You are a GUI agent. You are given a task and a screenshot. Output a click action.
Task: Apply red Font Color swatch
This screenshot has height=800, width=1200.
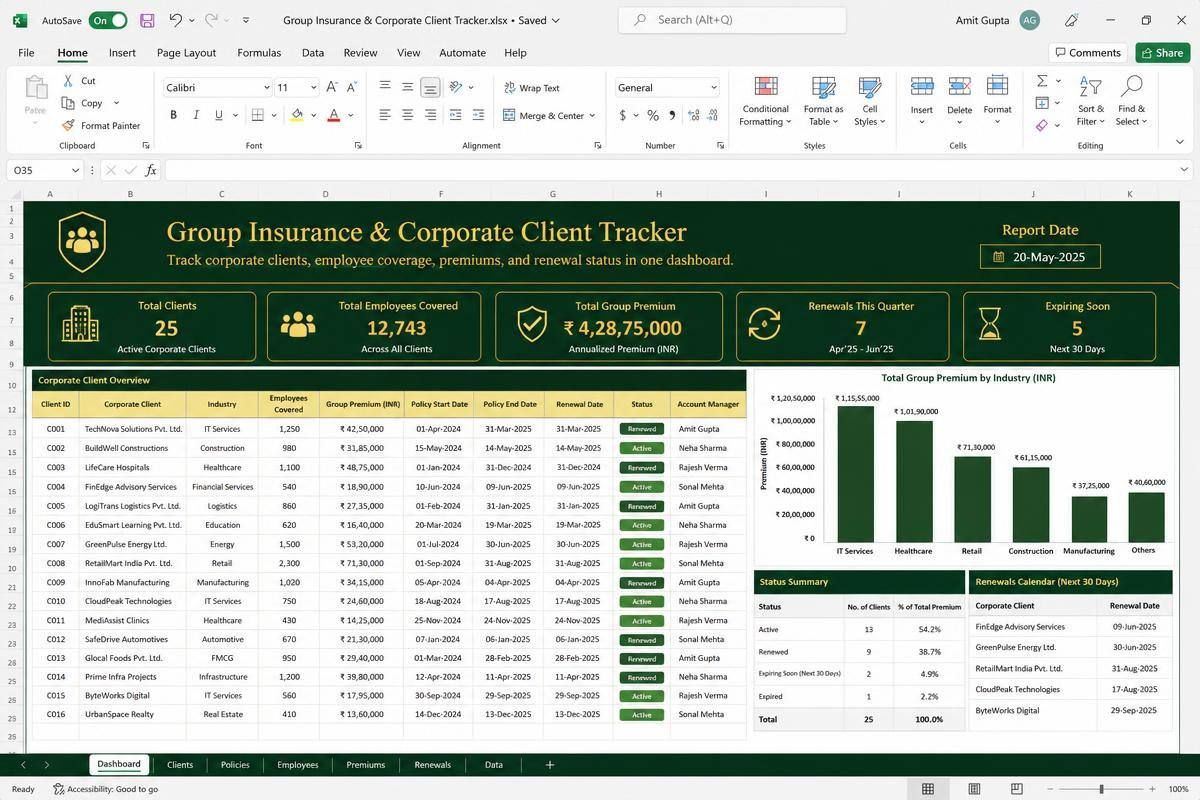(335, 116)
